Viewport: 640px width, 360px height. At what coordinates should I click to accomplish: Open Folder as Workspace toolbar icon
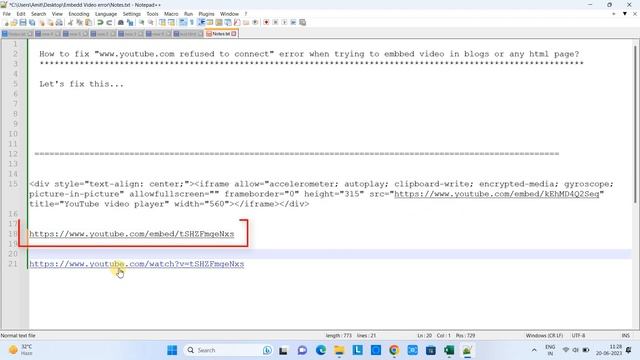pyautogui.click(x=246, y=22)
